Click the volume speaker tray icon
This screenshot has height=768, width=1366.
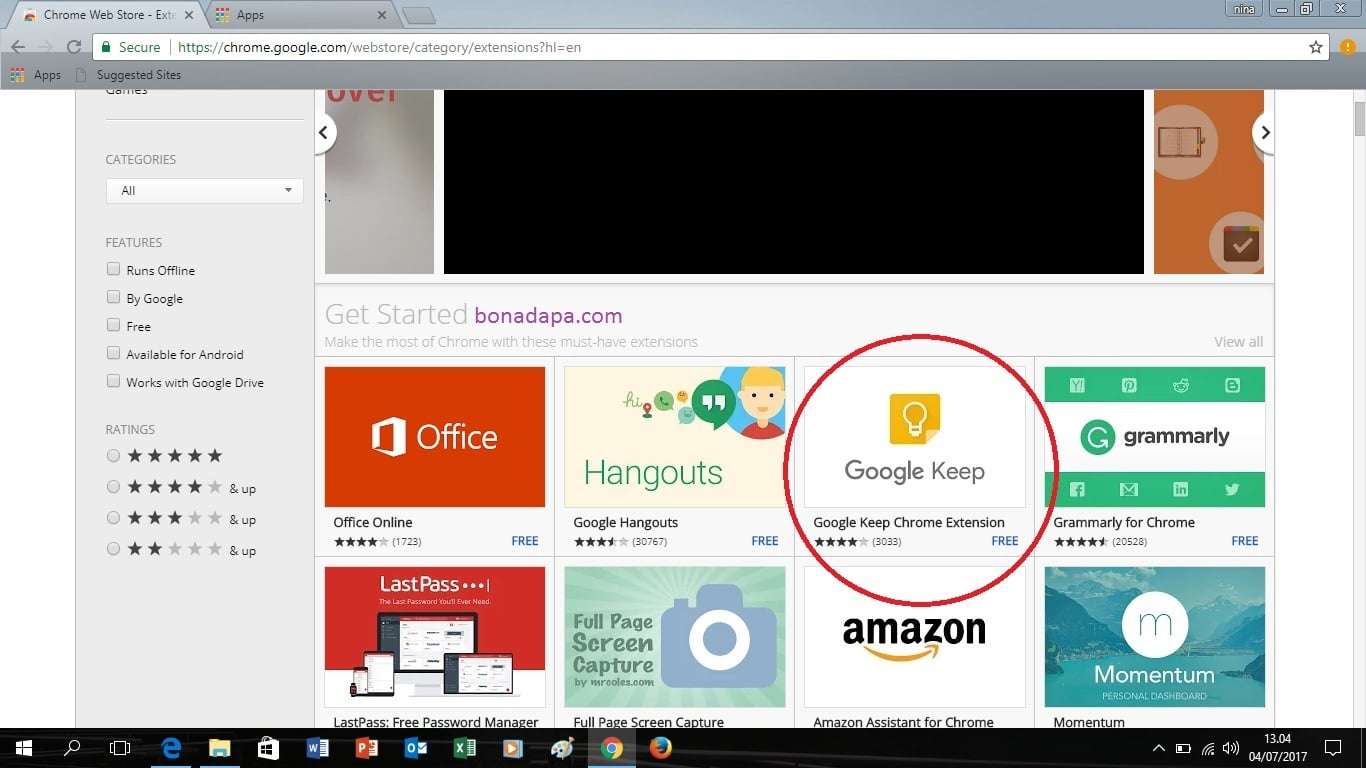click(x=1231, y=748)
